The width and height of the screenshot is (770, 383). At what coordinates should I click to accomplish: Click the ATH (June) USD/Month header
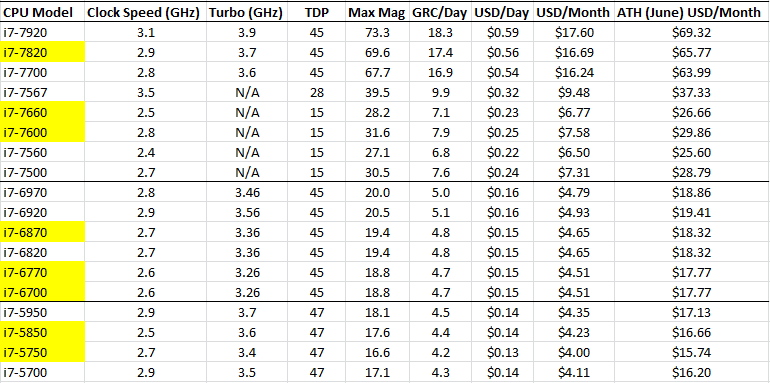coord(691,13)
